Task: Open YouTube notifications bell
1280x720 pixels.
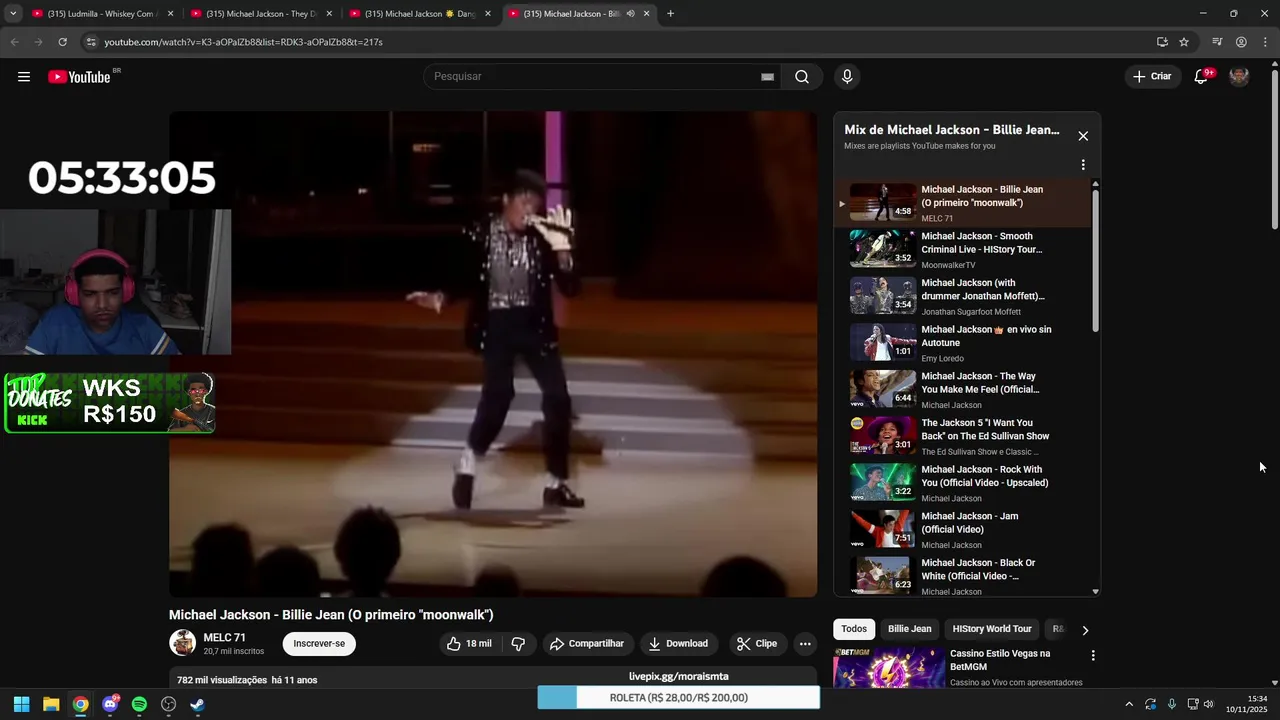Action: point(1202,77)
